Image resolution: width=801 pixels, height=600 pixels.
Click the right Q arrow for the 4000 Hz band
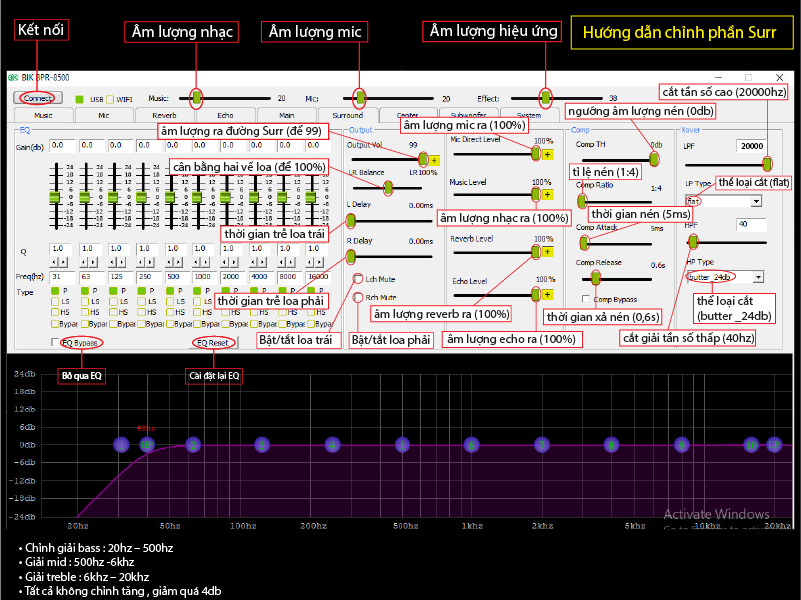tap(263, 262)
